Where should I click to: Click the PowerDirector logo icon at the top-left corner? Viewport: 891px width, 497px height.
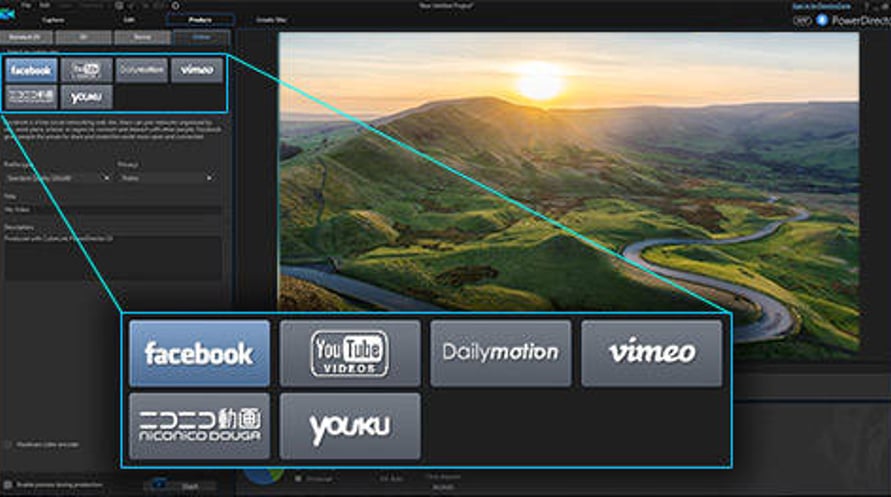pyautogui.click(x=7, y=14)
